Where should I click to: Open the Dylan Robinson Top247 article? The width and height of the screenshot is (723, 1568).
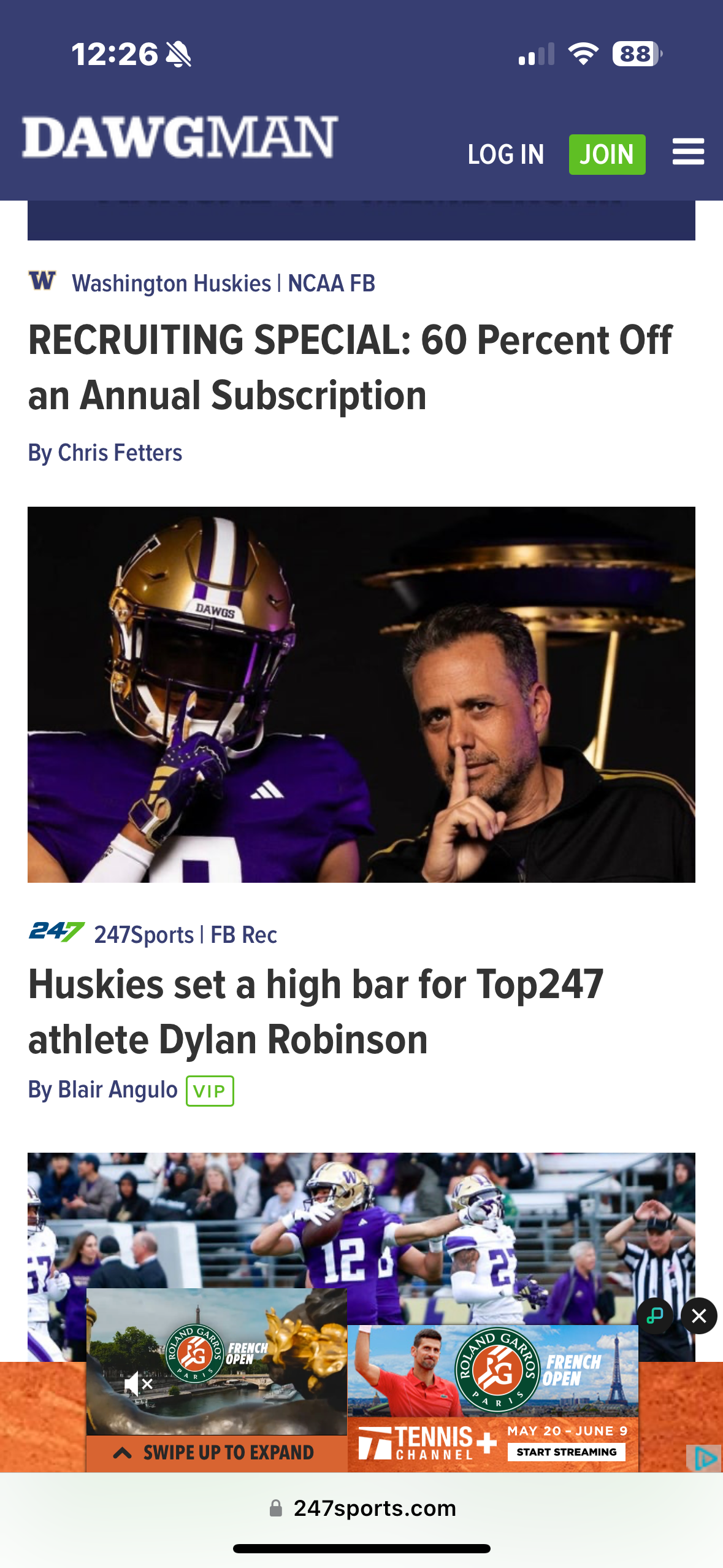pos(316,1012)
